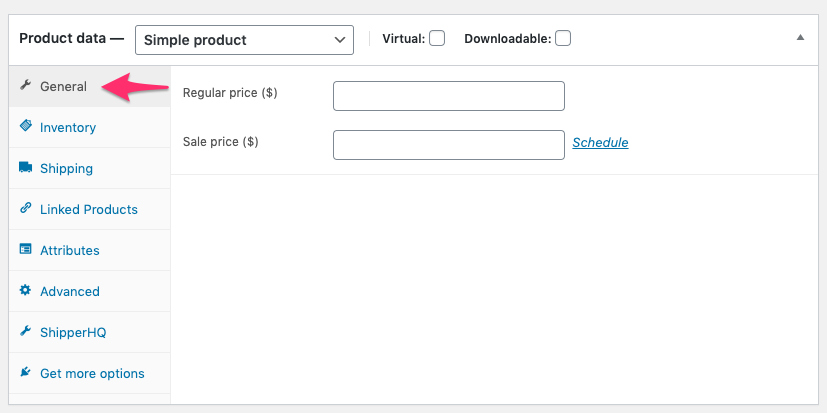Image resolution: width=827 pixels, height=413 pixels.
Task: Click the Inventory tag icon
Action: (26, 127)
